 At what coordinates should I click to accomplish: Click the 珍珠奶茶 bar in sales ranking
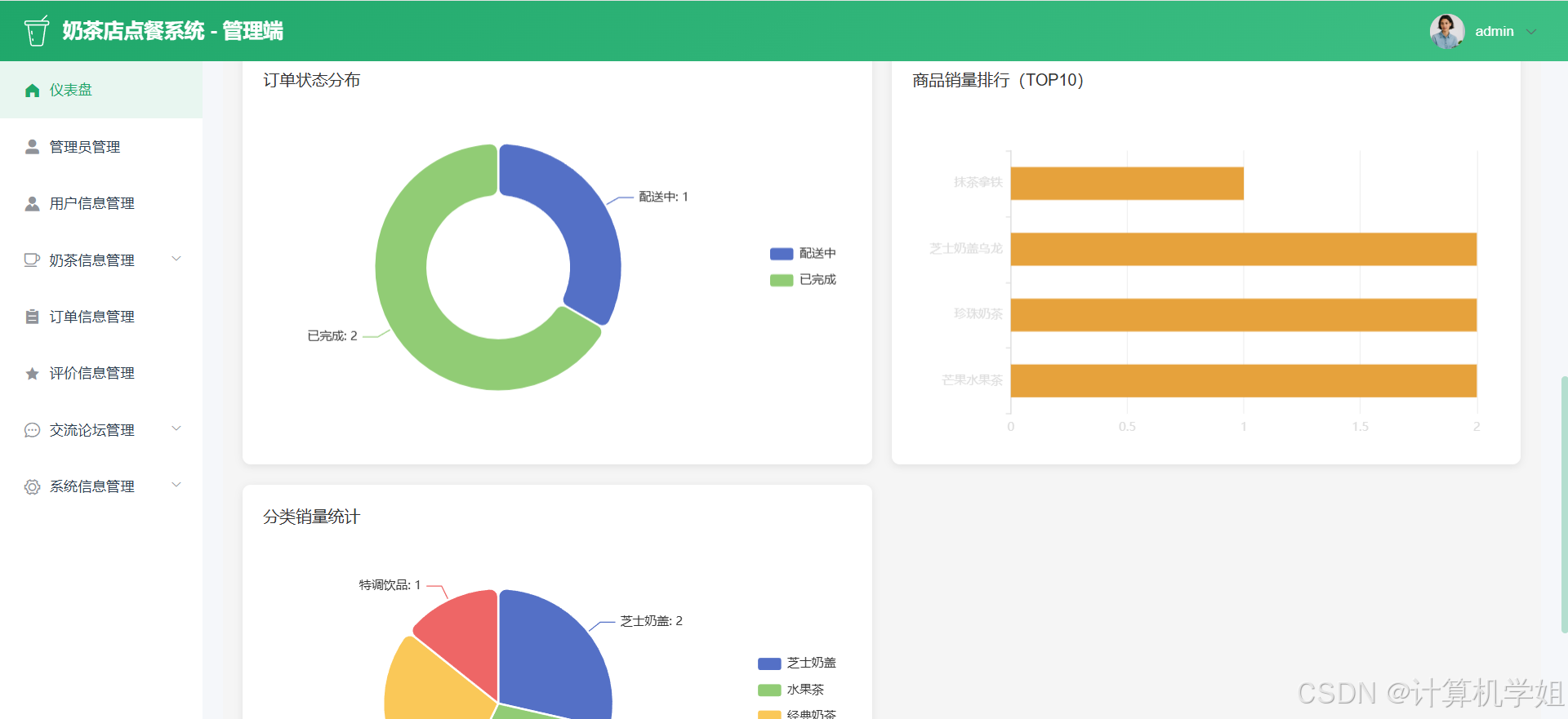(x=1244, y=315)
